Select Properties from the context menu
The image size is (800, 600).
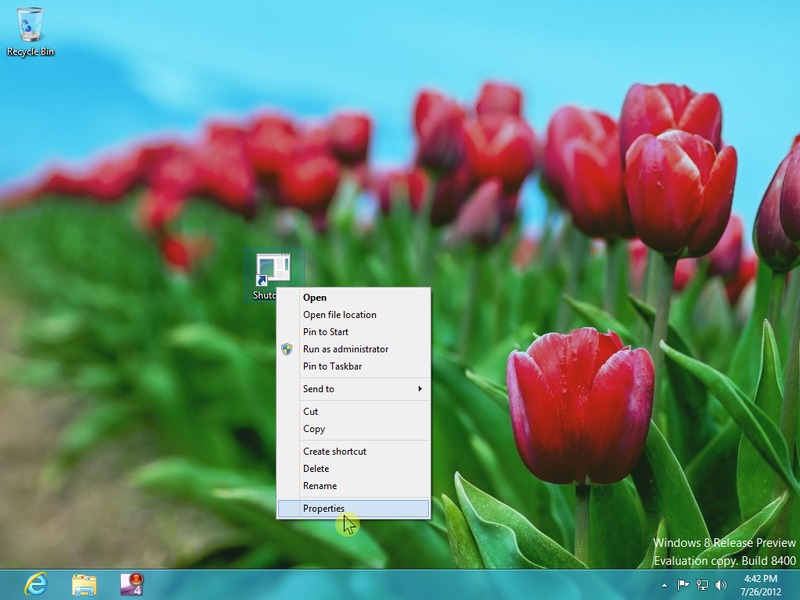353,509
